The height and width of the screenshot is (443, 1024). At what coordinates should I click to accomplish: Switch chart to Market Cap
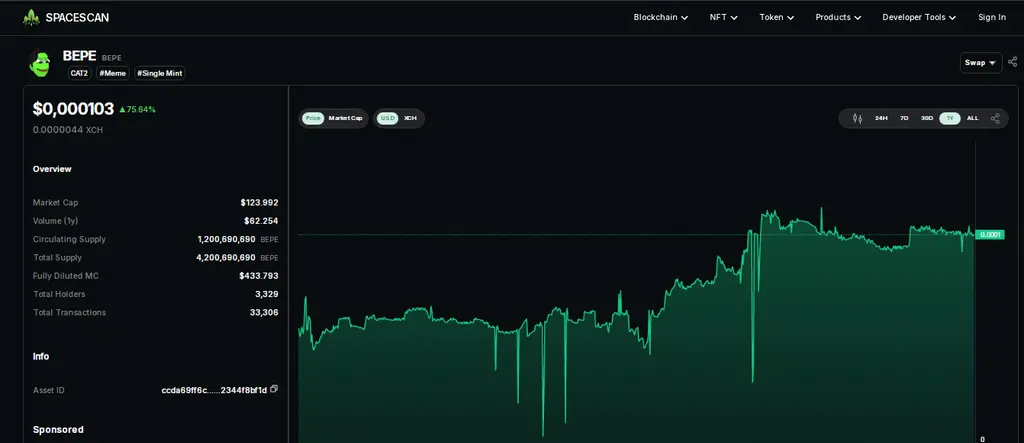345,118
